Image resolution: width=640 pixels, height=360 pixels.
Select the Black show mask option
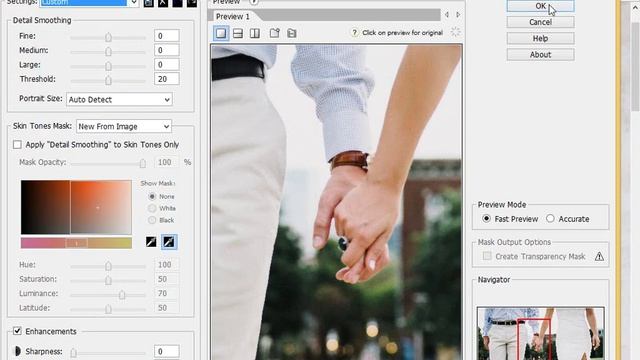152,220
